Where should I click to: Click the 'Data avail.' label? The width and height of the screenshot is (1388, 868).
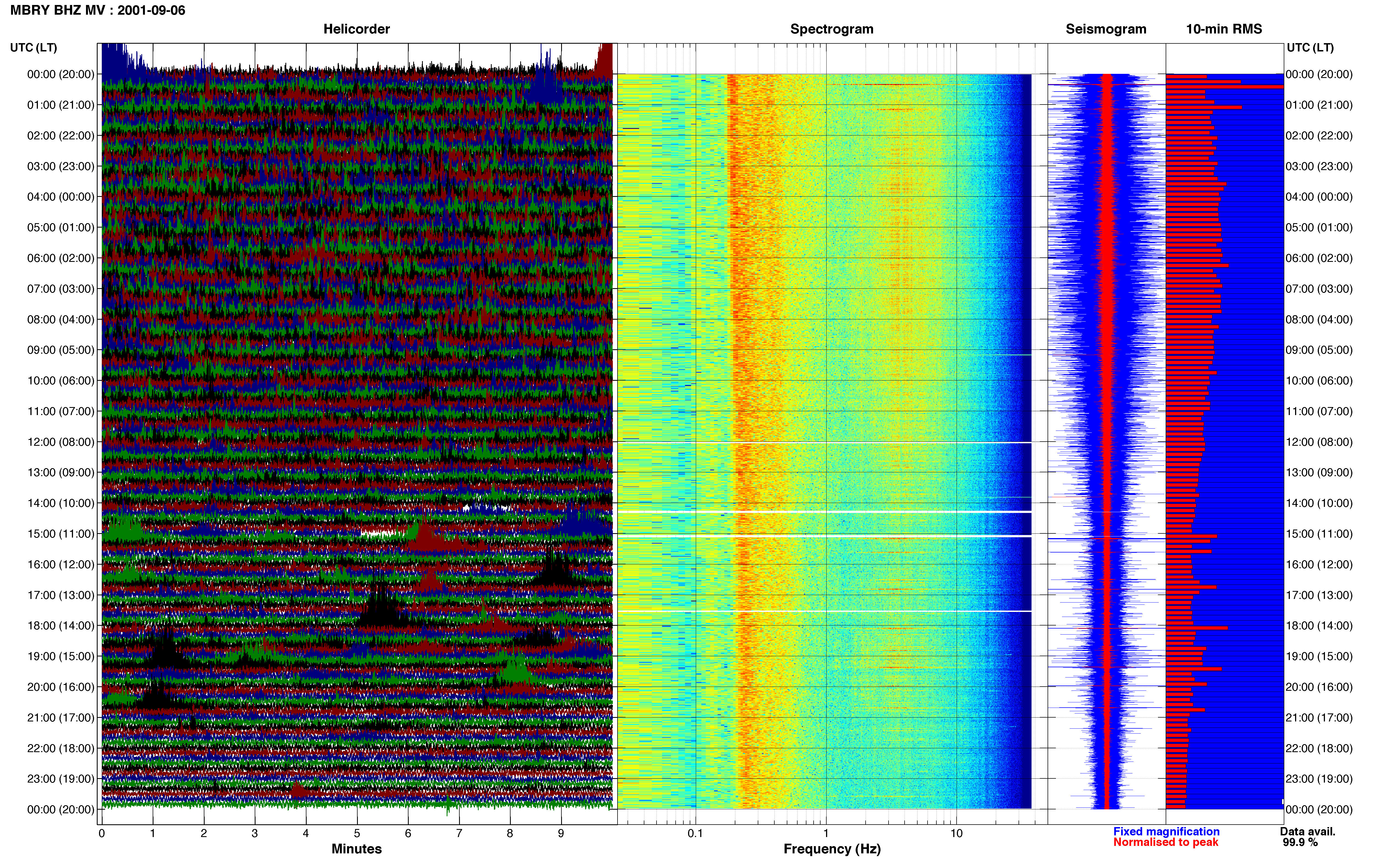tap(1308, 831)
